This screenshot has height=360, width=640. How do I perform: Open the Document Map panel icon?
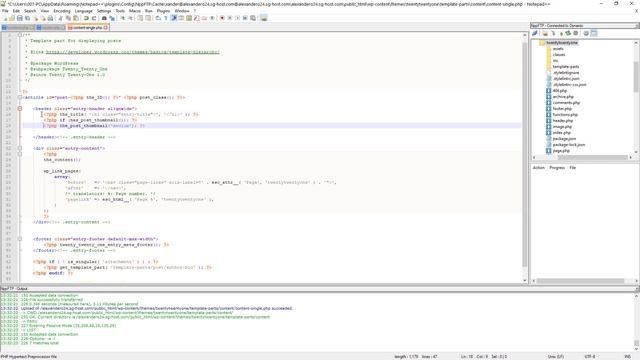click(x=189, y=18)
